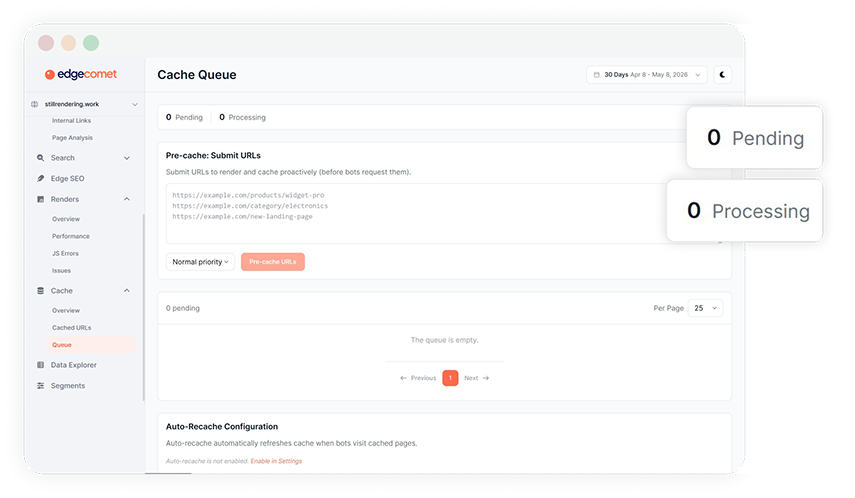The width and height of the screenshot is (855, 498).
Task: Open Cache Overview page
Action: click(66, 310)
